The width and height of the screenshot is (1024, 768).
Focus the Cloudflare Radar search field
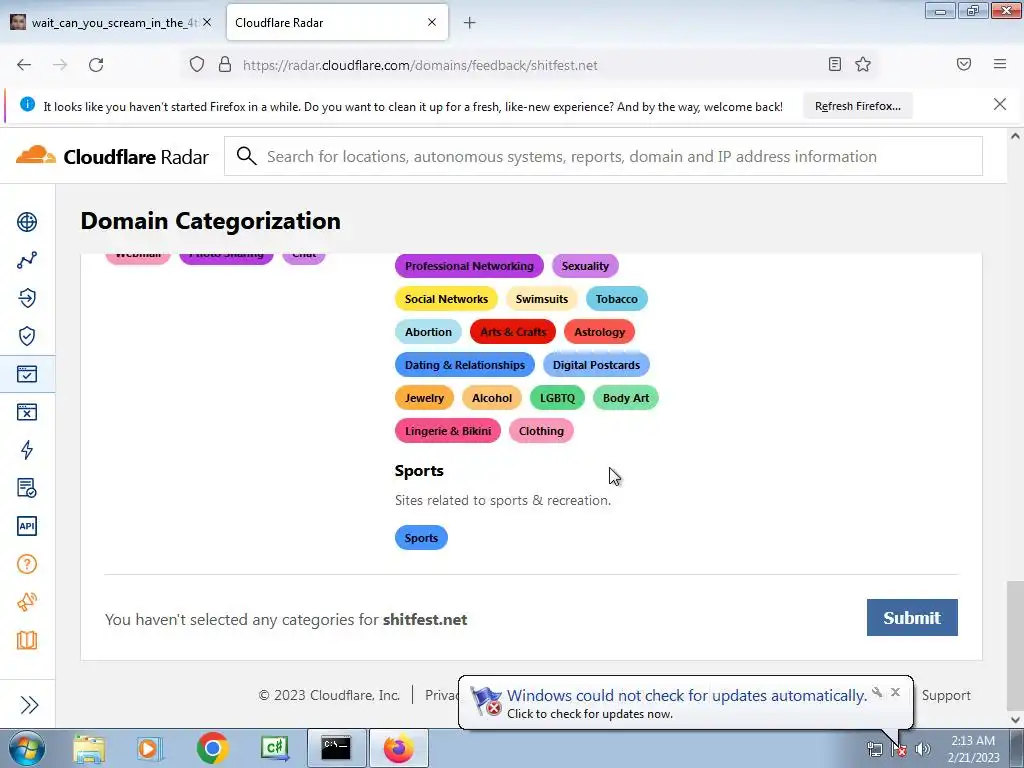click(x=603, y=156)
